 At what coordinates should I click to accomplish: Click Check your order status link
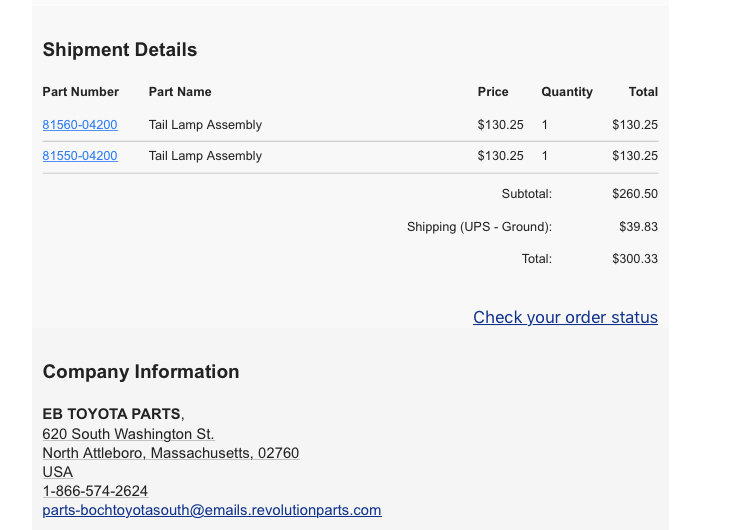(x=565, y=317)
